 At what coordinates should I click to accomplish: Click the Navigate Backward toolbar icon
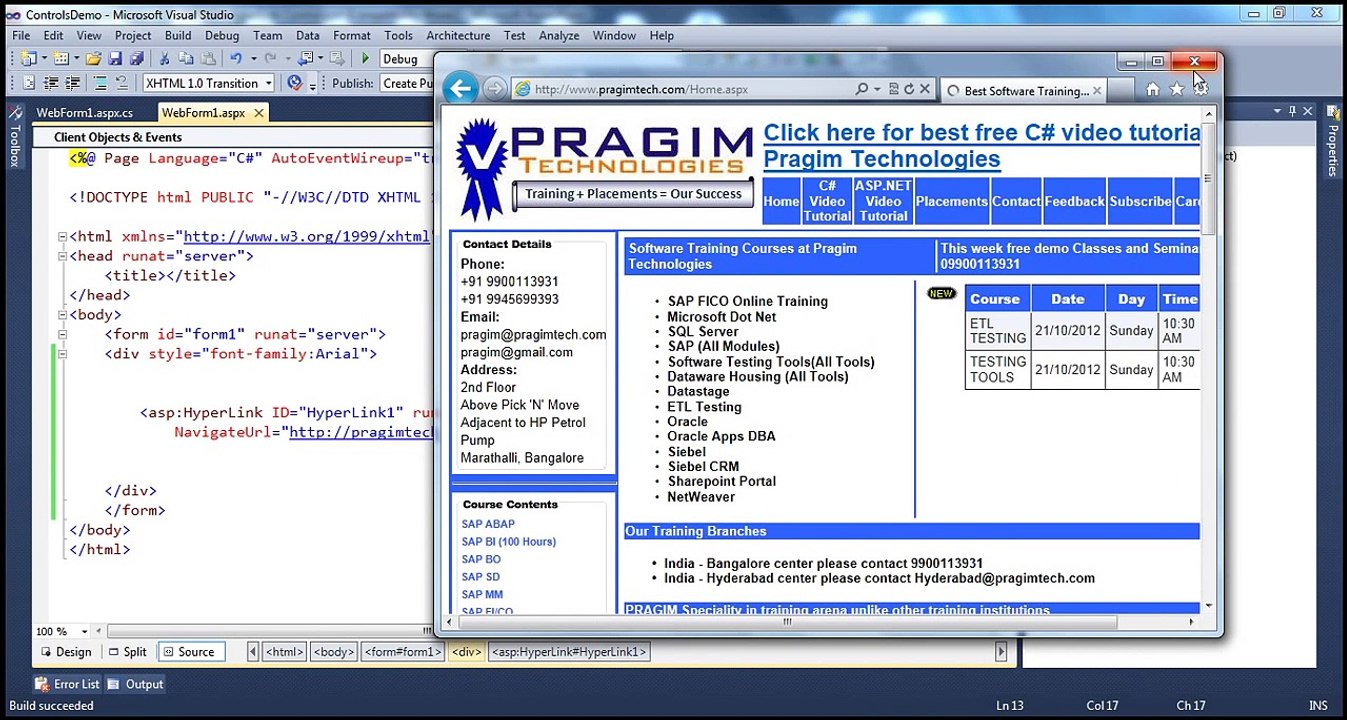(306, 59)
